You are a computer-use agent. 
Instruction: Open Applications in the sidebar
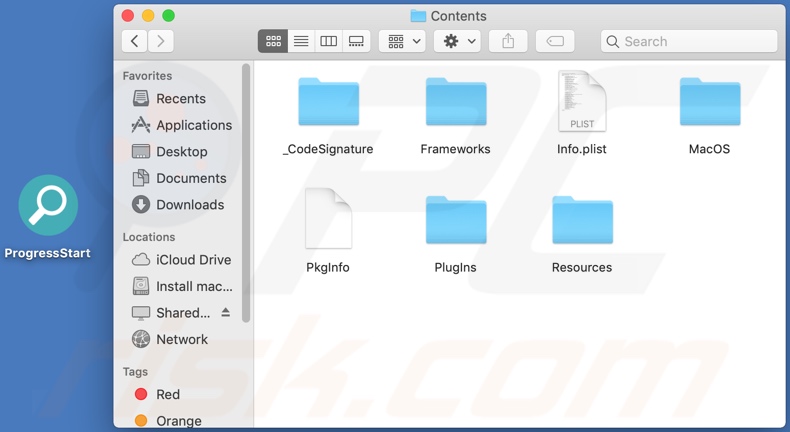point(180,125)
